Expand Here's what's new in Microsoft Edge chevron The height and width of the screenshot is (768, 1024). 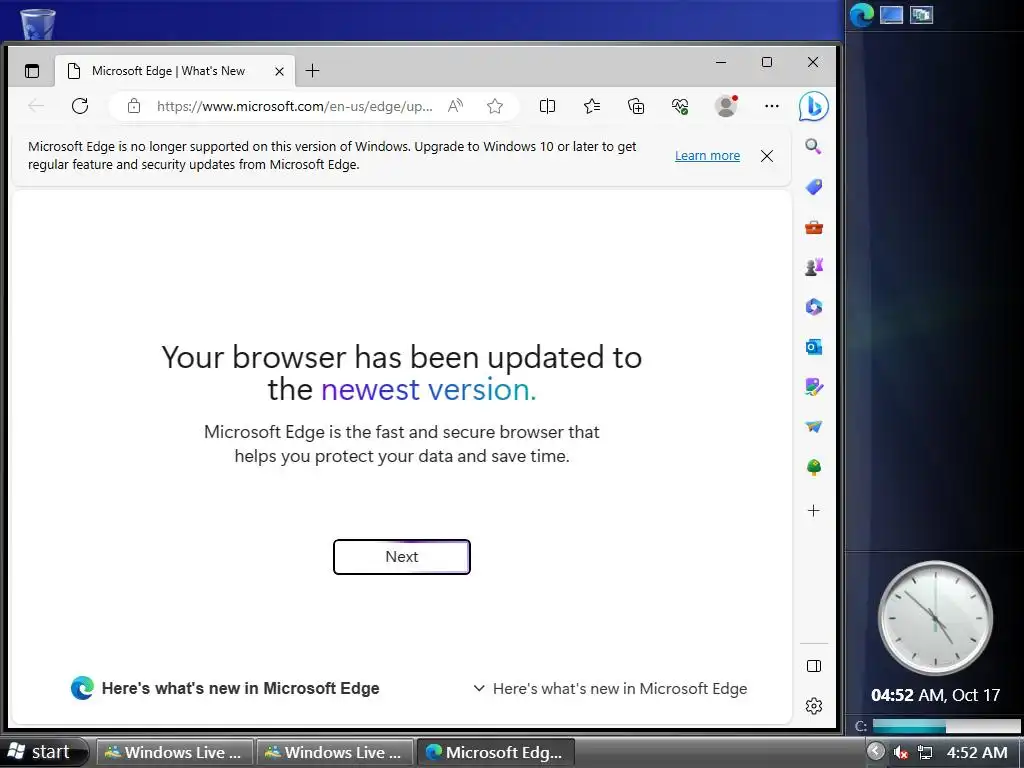tap(479, 688)
